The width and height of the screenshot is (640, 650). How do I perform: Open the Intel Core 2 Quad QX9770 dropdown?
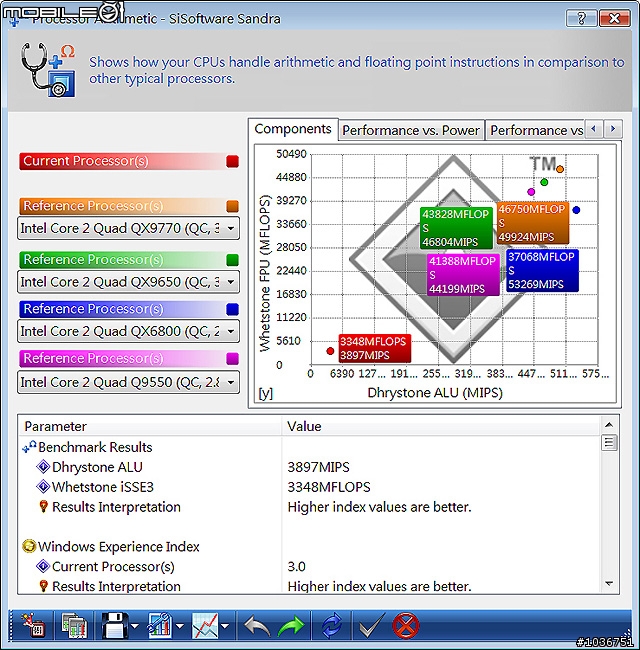tap(128, 228)
